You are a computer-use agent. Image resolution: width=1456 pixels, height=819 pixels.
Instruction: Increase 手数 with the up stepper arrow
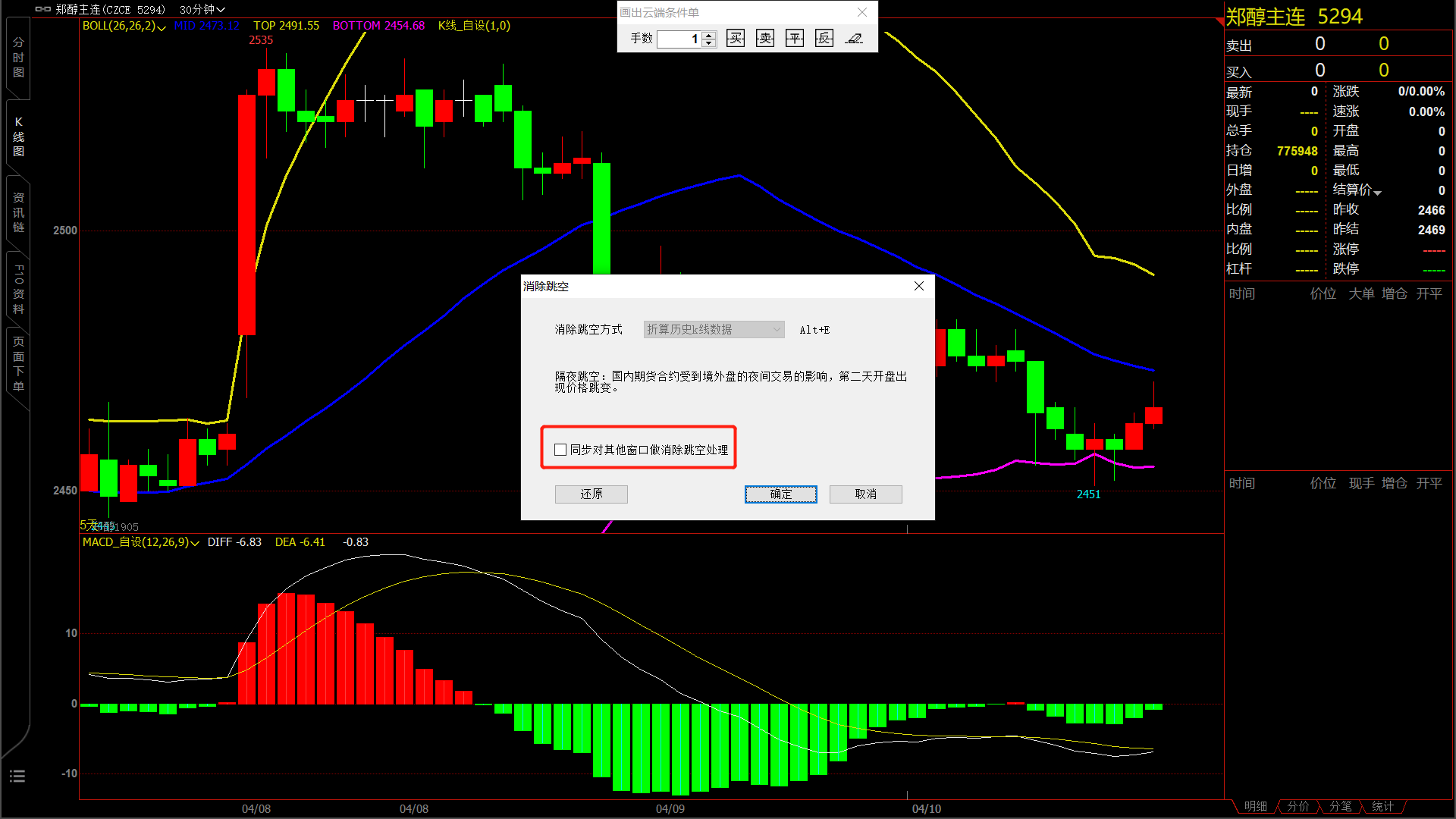709,35
